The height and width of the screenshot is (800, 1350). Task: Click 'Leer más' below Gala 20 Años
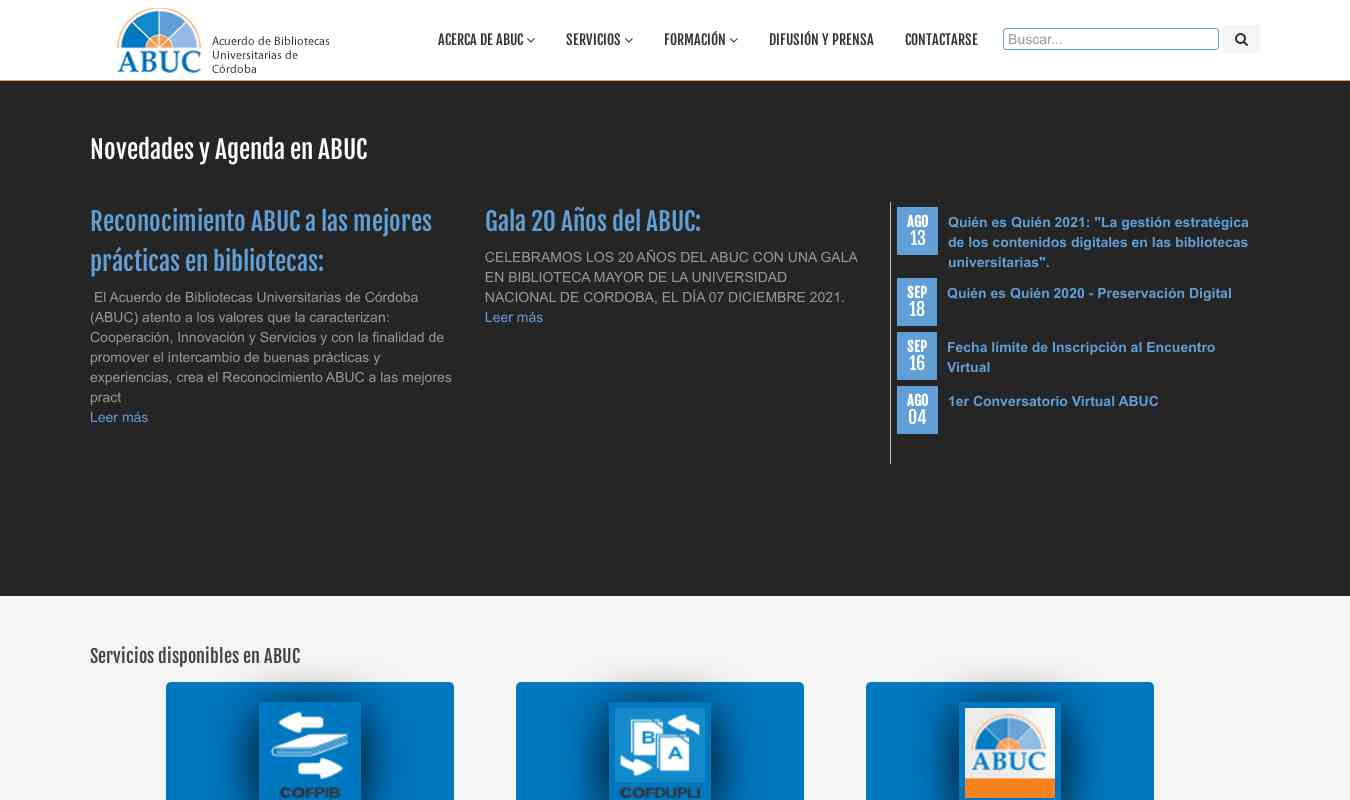click(x=513, y=317)
